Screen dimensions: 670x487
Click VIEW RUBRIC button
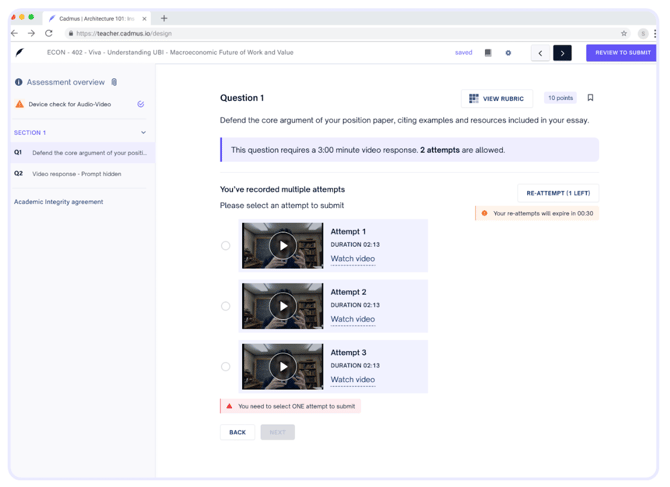[x=497, y=98]
